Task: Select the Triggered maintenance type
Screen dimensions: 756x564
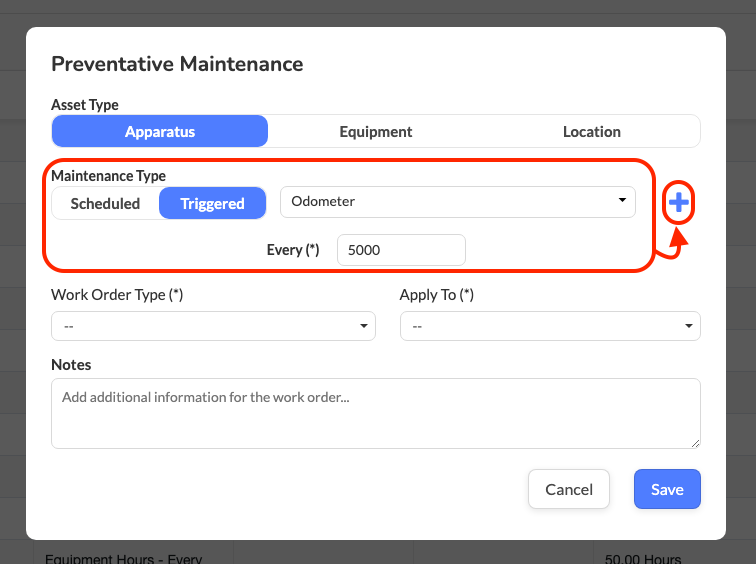Action: click(212, 204)
